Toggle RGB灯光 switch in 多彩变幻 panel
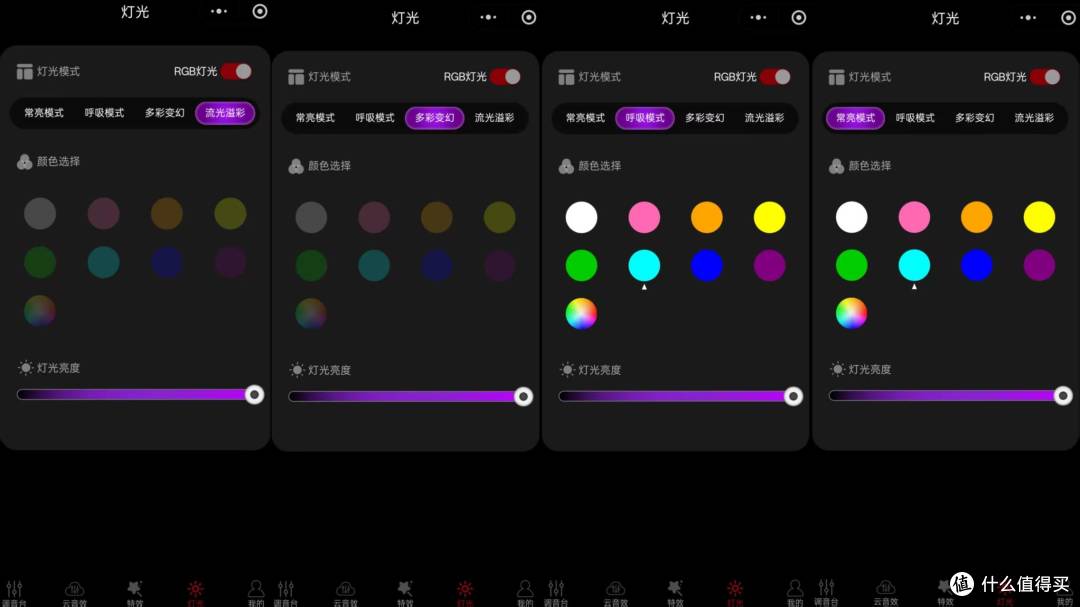Image resolution: width=1080 pixels, height=607 pixels. point(506,76)
